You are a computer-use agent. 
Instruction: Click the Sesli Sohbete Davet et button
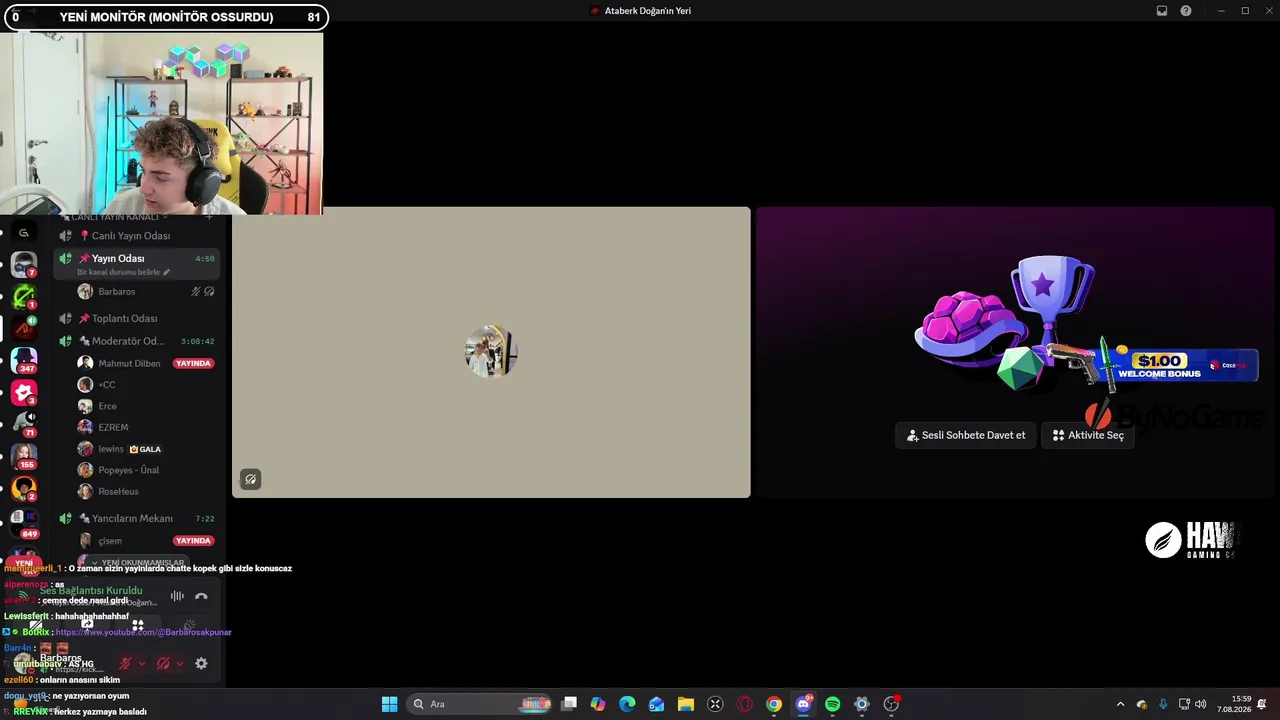click(x=966, y=435)
